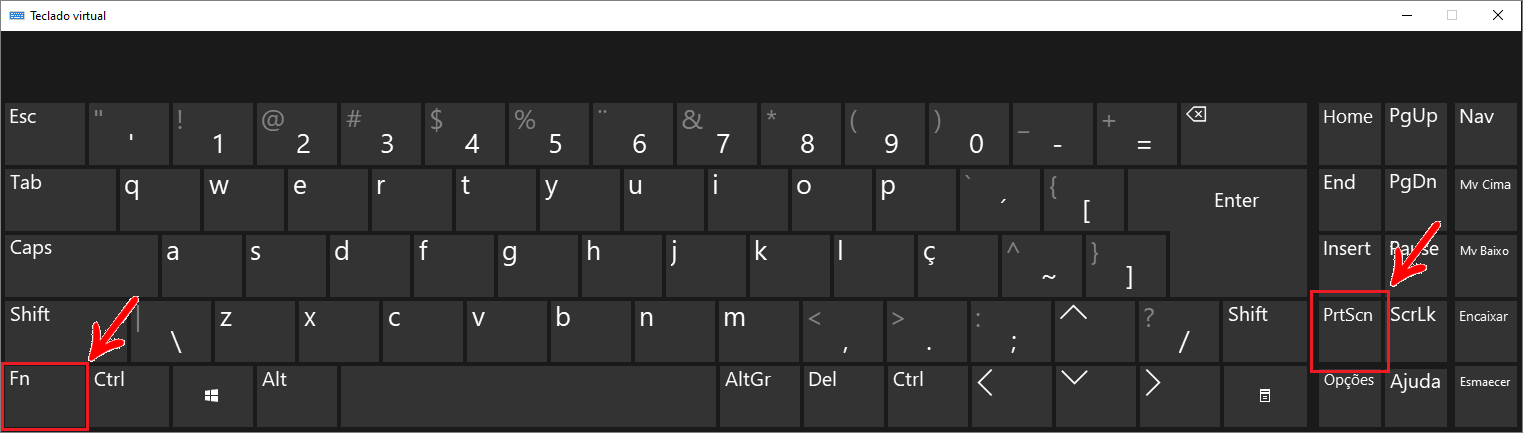The width and height of the screenshot is (1523, 433).
Task: Click the up arrow key
Action: pyautogui.click(x=1073, y=331)
